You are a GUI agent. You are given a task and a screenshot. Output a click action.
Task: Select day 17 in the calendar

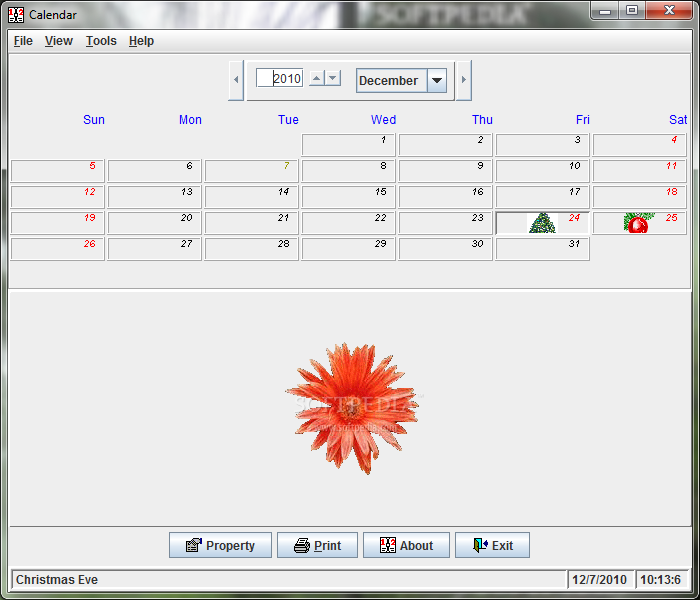(542, 197)
